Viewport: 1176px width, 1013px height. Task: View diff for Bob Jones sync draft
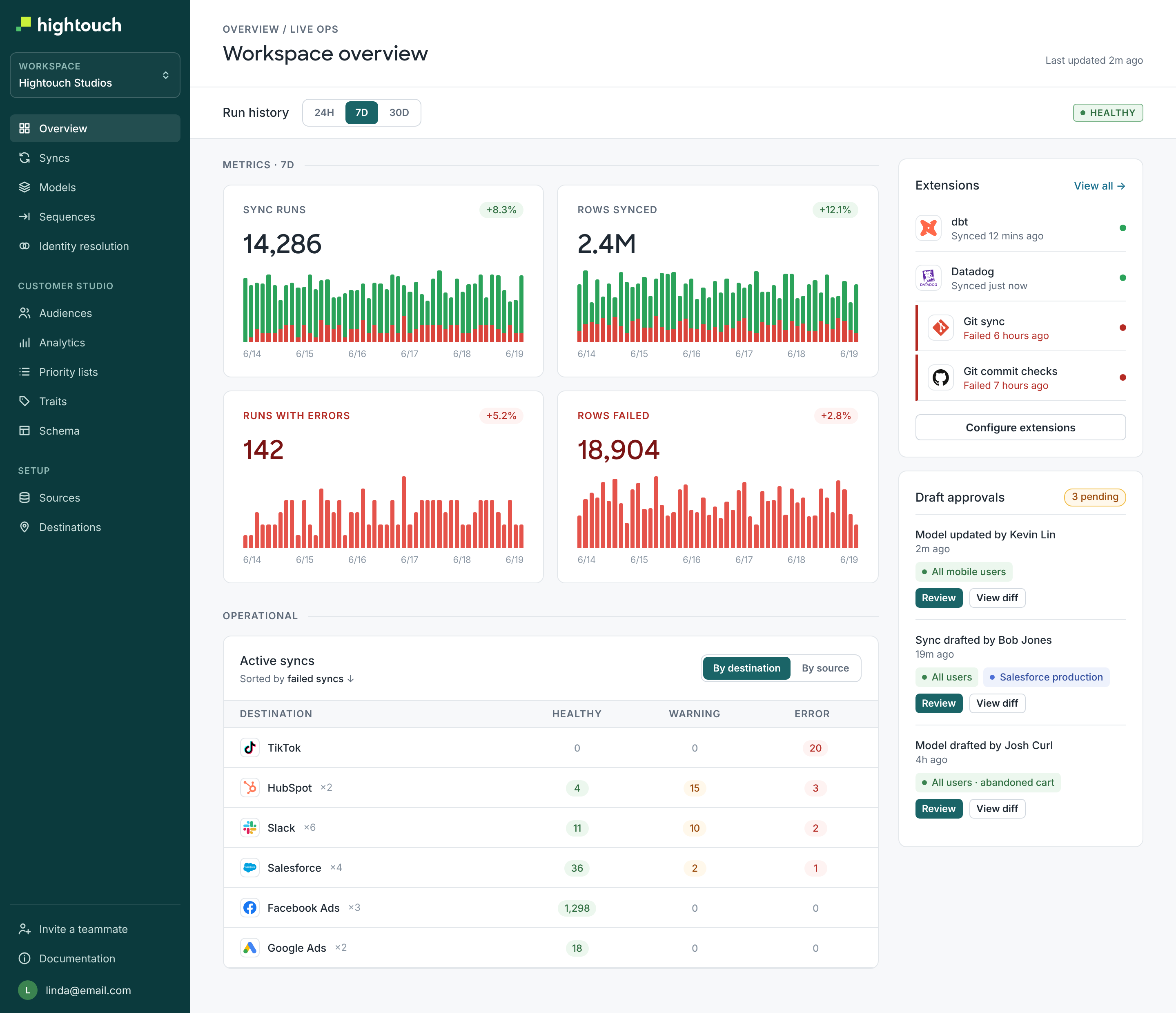pos(997,703)
